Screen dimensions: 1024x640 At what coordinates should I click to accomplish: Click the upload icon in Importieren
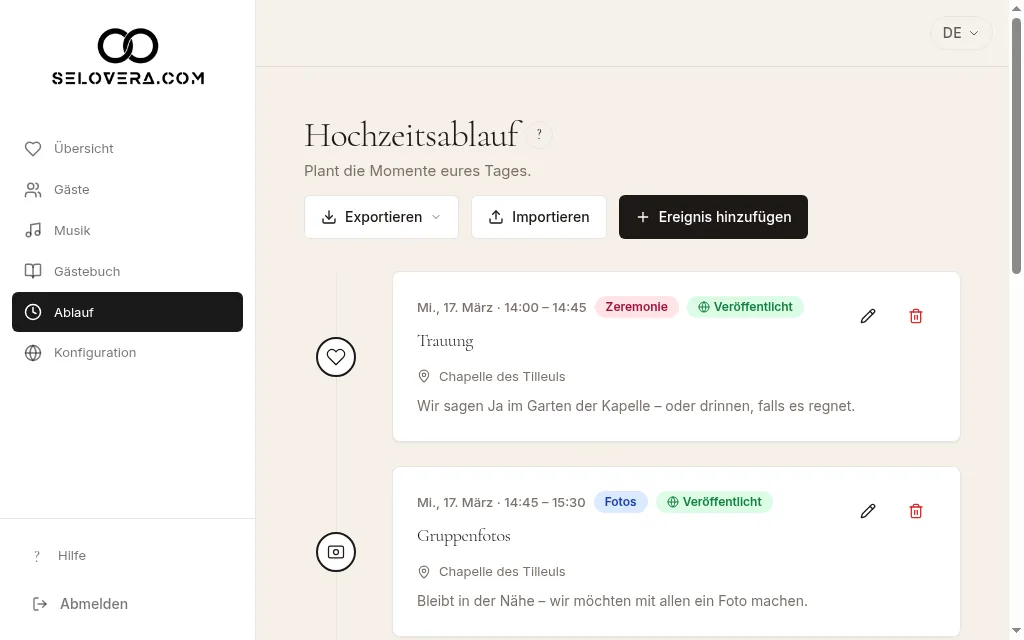pos(496,217)
